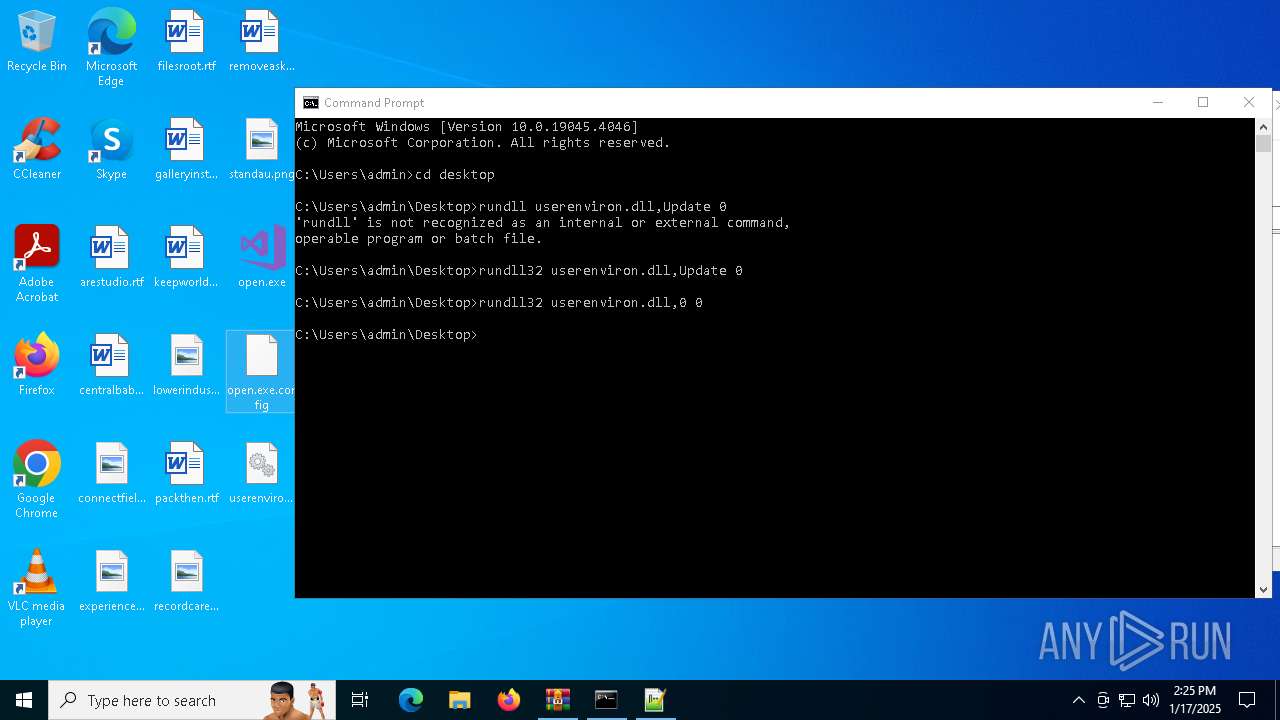Open the clock and date flyout
The image size is (1280, 720).
point(1195,700)
